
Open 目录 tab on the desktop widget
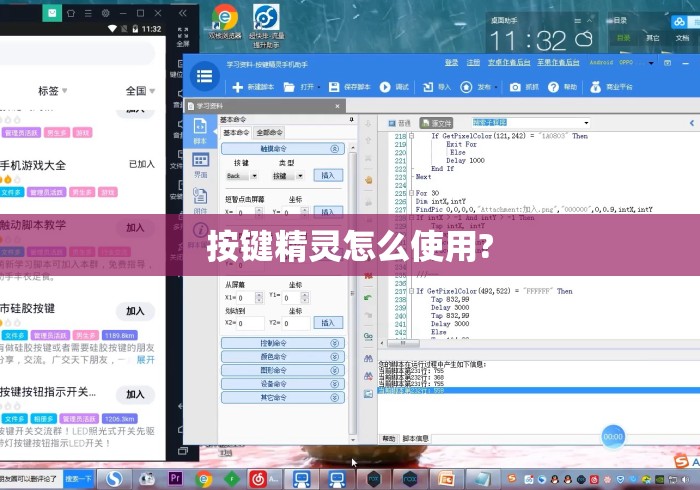tap(623, 38)
